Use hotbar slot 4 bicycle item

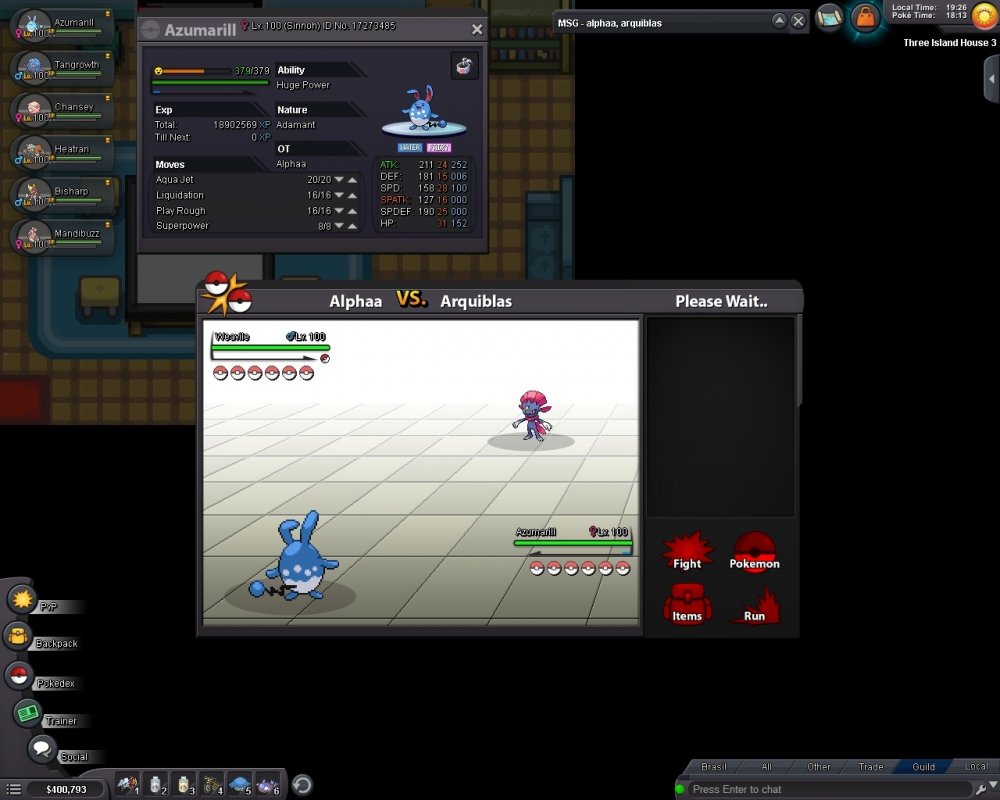tap(213, 784)
